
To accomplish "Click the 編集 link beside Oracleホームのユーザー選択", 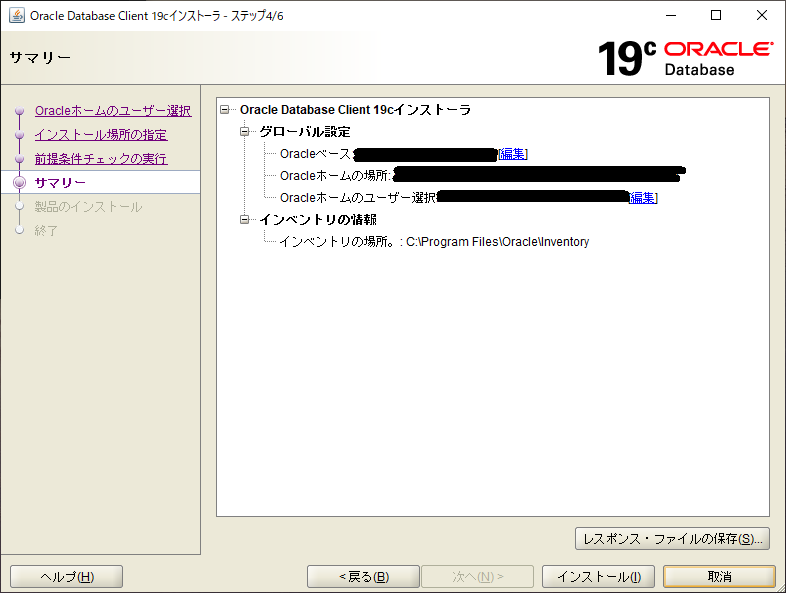I will (x=643, y=198).
